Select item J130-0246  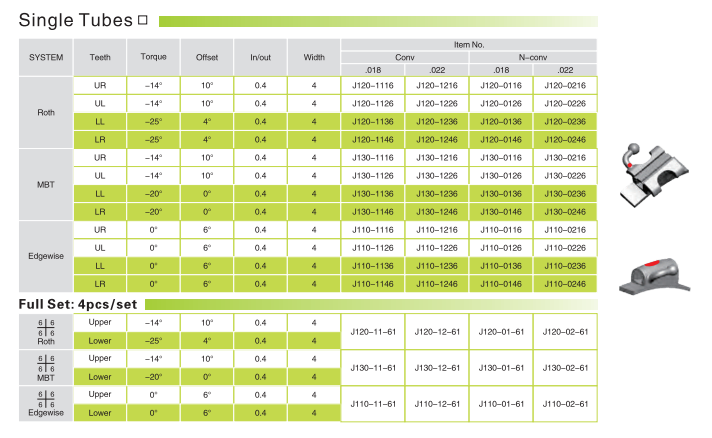pyautogui.click(x=565, y=212)
